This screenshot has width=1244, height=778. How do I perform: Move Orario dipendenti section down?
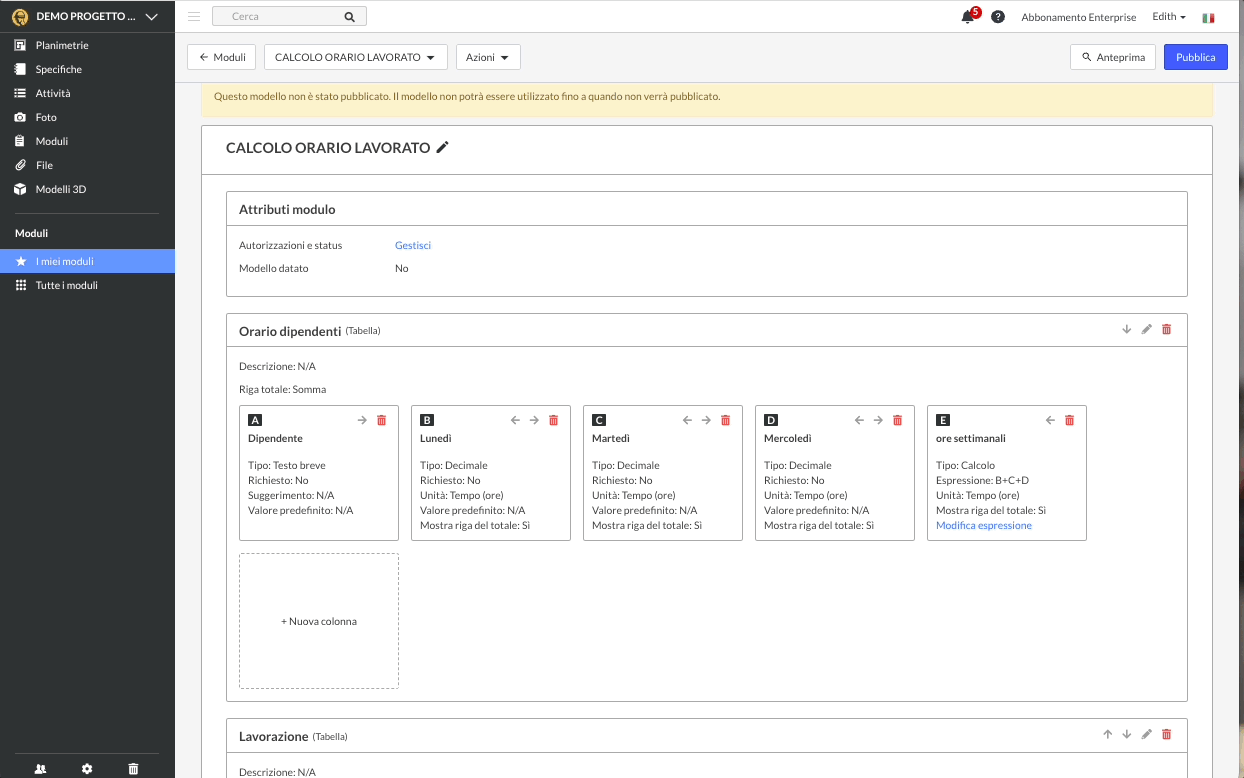(1127, 329)
